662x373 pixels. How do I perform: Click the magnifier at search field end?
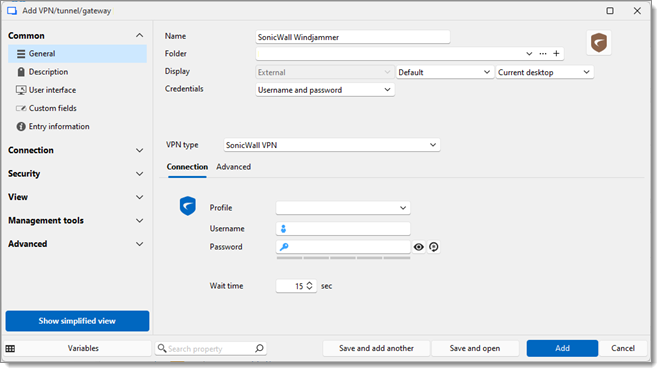tap(259, 348)
